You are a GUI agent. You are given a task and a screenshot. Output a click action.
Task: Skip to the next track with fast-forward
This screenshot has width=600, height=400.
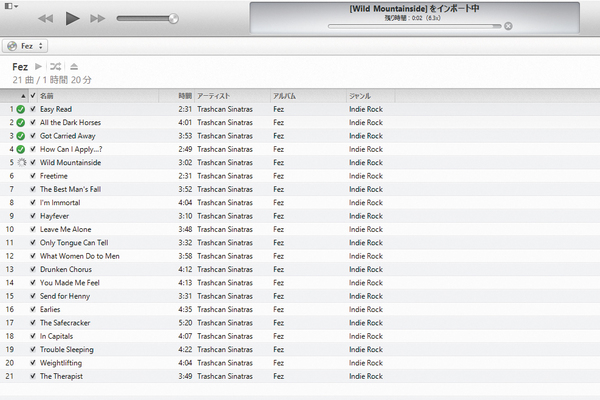click(x=97, y=18)
